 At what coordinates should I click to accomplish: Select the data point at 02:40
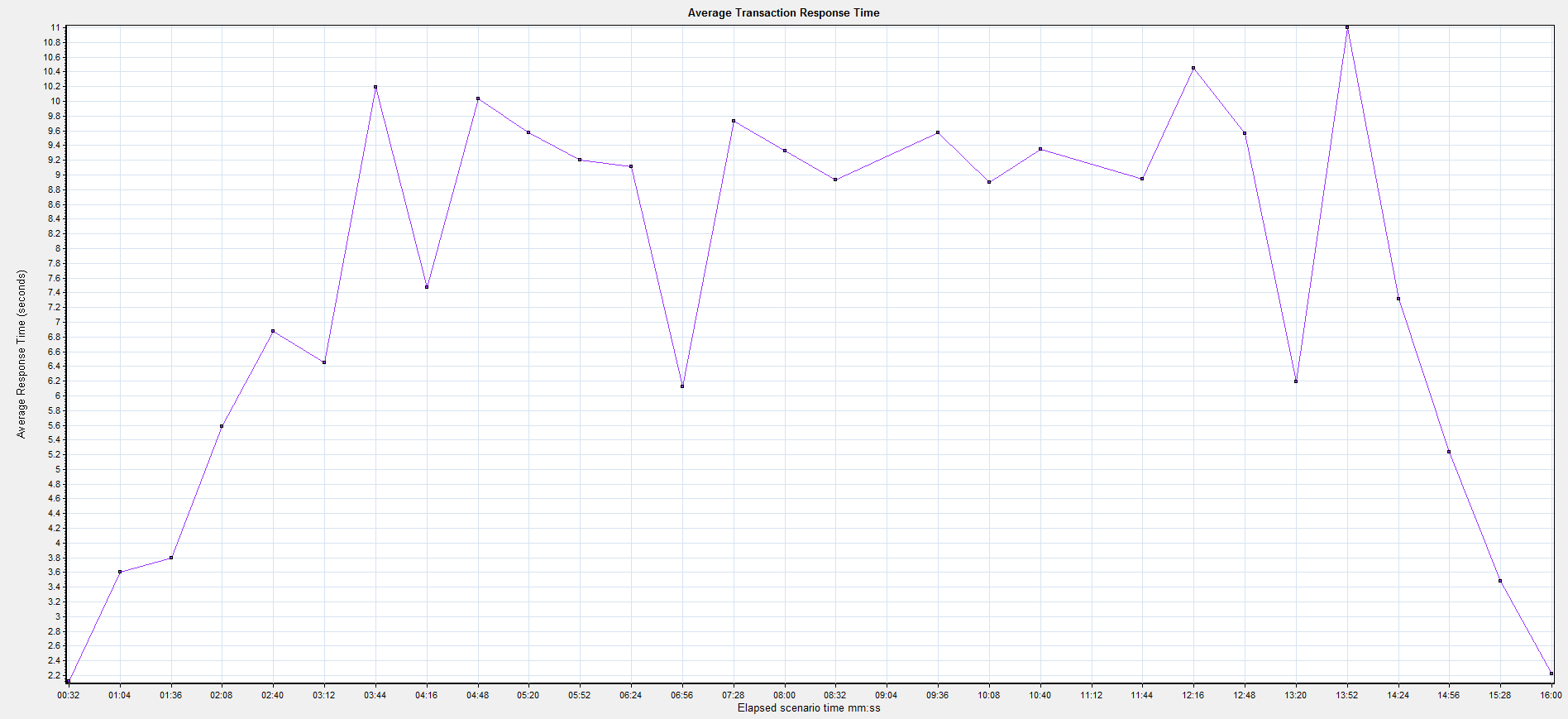click(x=273, y=331)
